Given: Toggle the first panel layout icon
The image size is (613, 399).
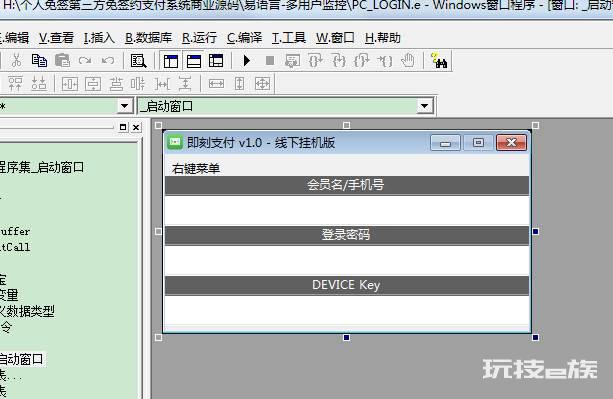Looking at the screenshot, I should click(171, 61).
